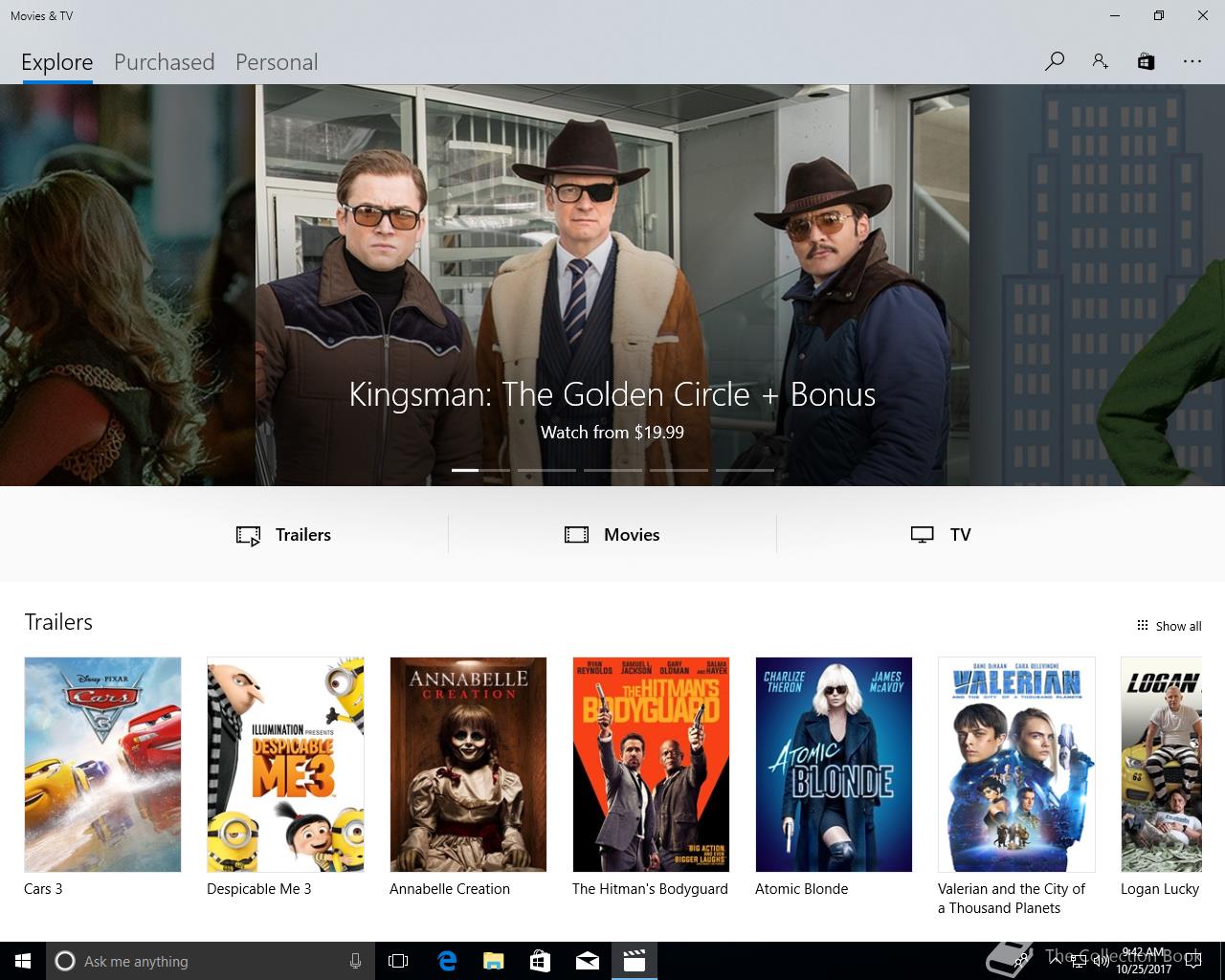The height and width of the screenshot is (980, 1225).
Task: Click the account sign-in person icon
Action: (1100, 61)
